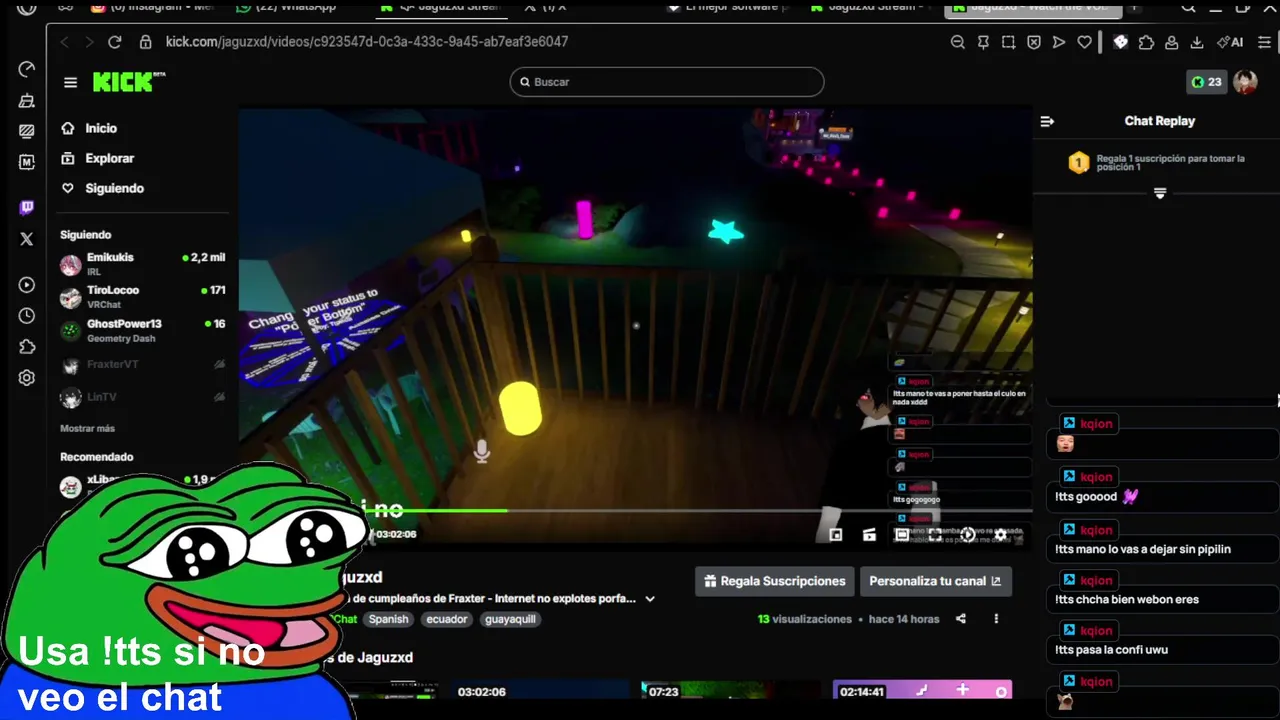Open the user avatar menu

coord(1245,82)
